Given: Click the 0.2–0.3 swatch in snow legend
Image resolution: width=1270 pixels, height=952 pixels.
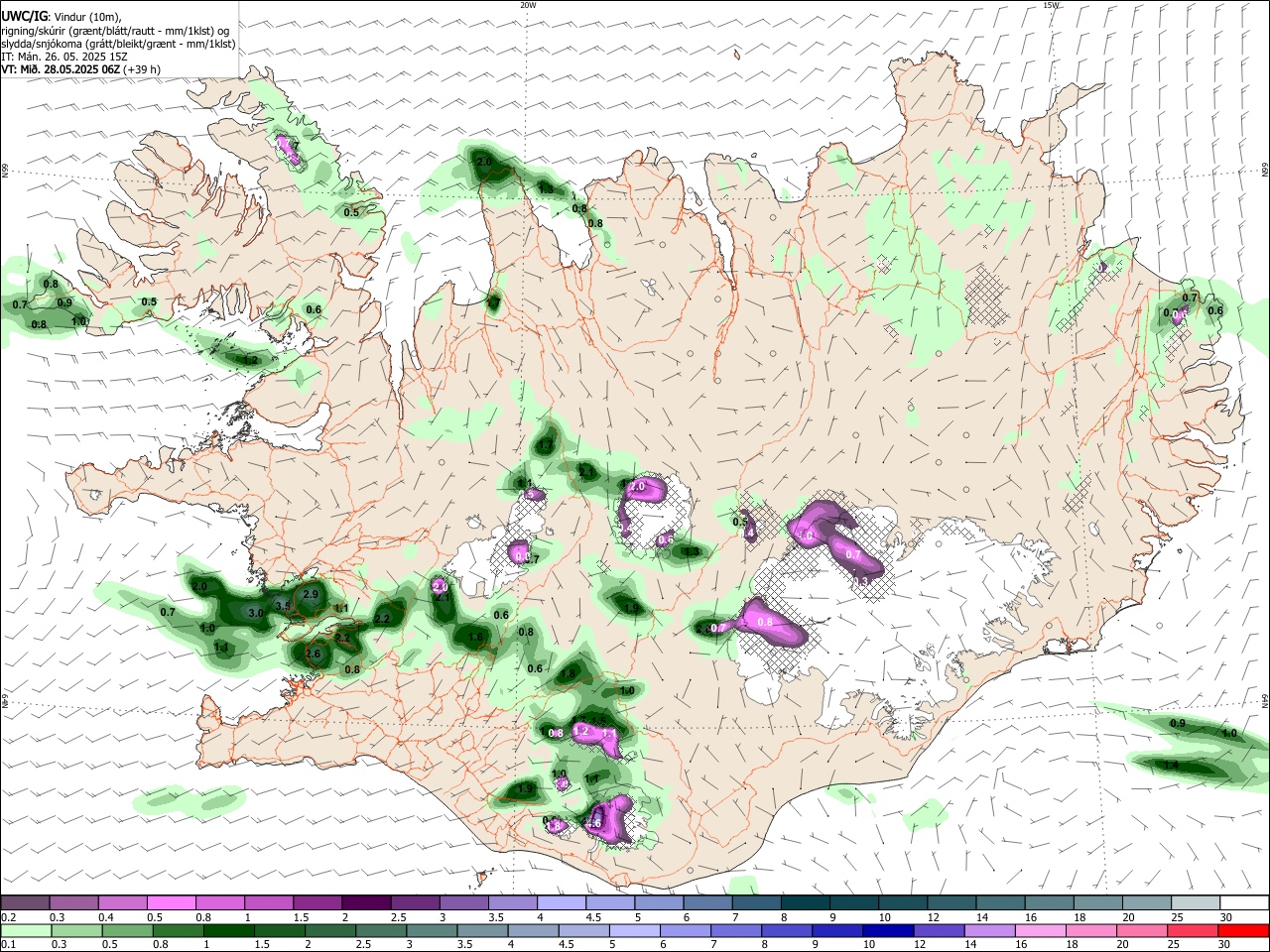Looking at the screenshot, I should pos(25,902).
